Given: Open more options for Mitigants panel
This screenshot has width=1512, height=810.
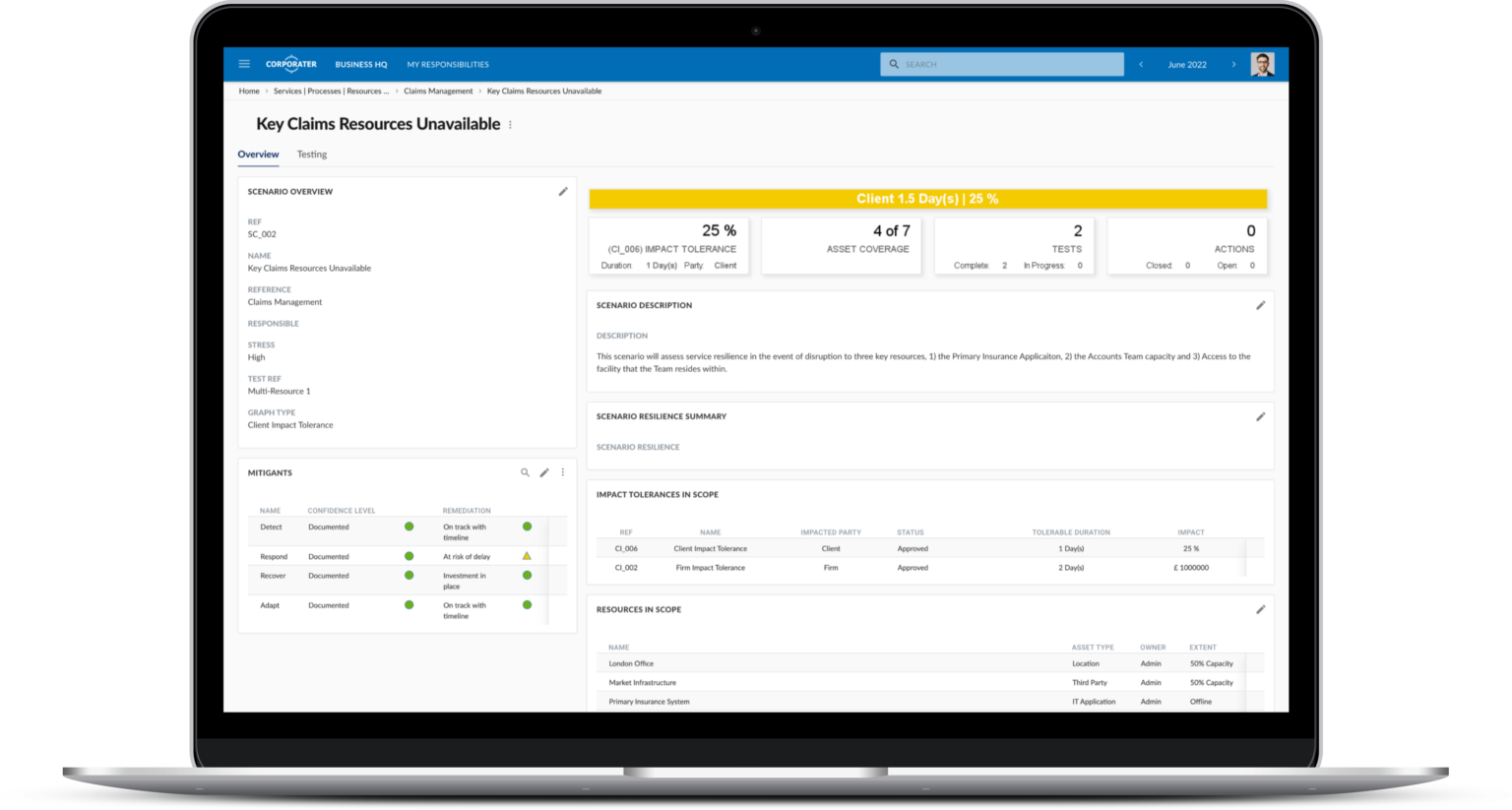Looking at the screenshot, I should [563, 472].
